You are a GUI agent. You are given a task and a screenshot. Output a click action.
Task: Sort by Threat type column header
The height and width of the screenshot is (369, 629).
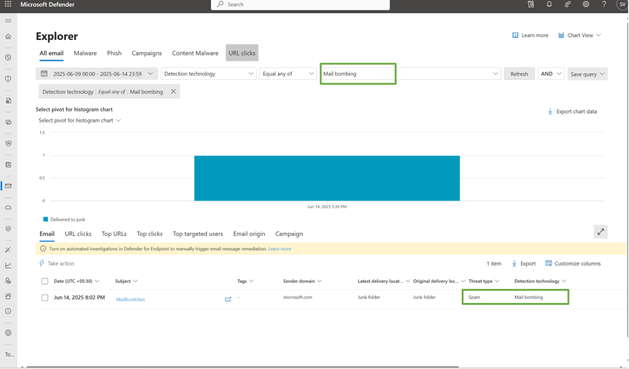(484, 281)
